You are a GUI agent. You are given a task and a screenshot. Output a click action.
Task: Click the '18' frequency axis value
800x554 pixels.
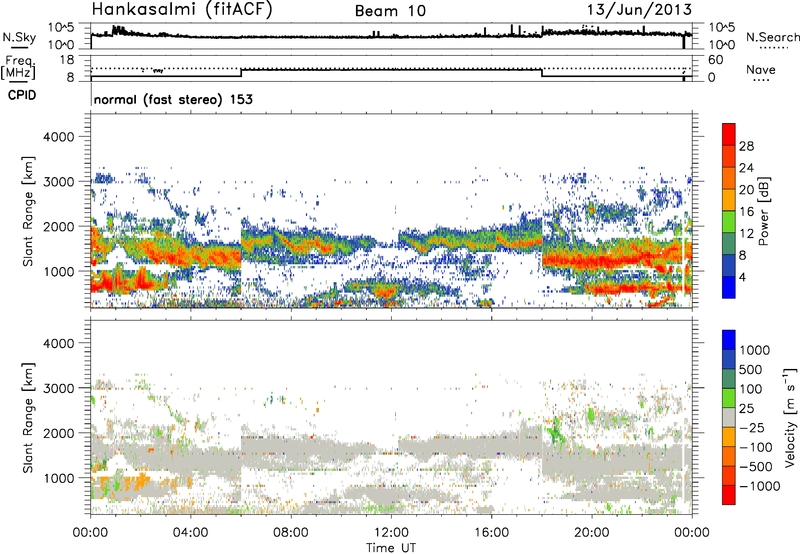click(67, 60)
